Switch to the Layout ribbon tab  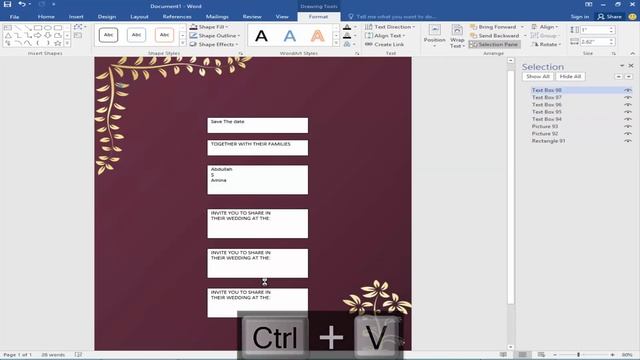click(139, 17)
